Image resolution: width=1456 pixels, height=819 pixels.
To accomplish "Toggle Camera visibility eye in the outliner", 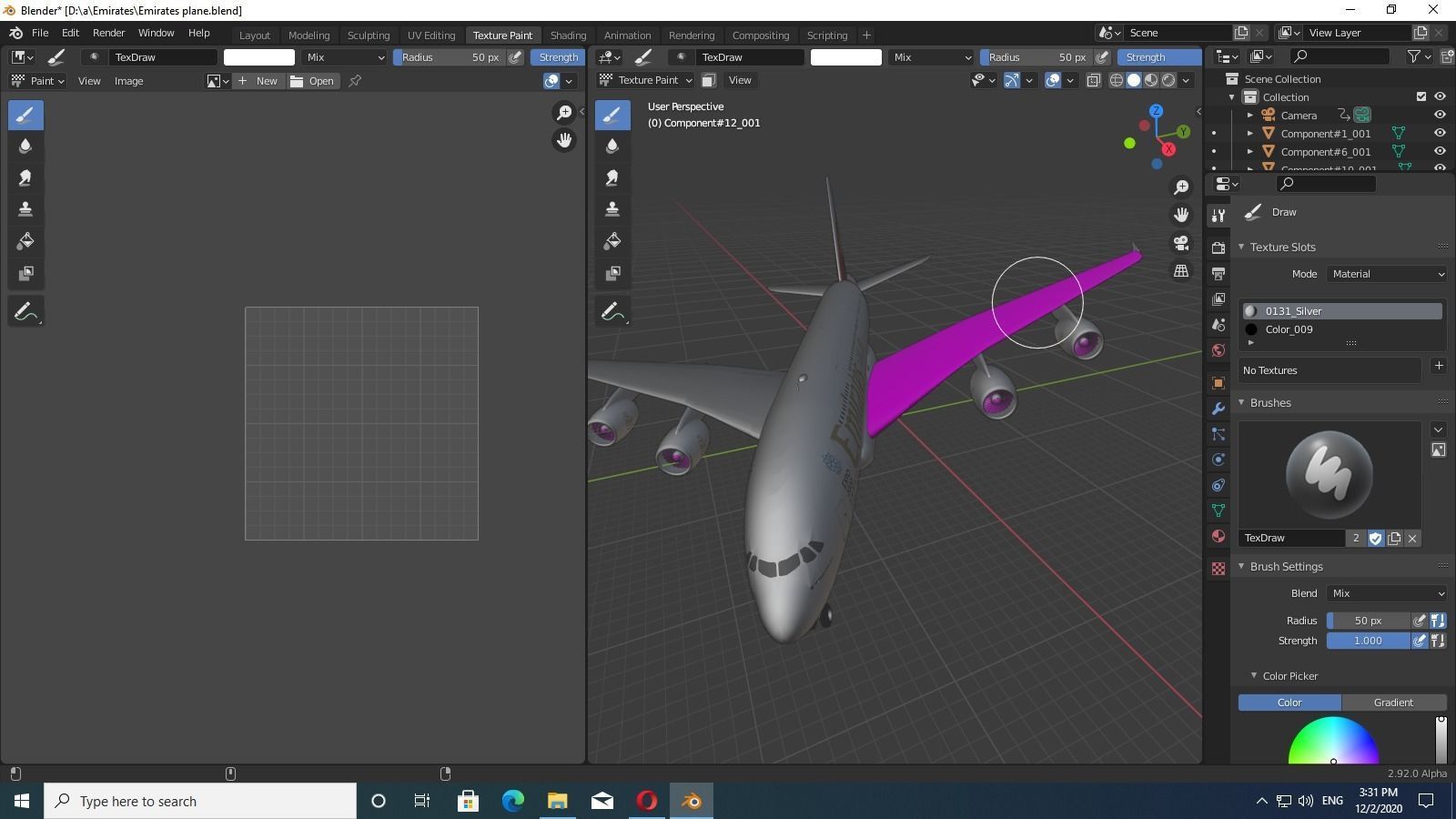I will 1440,115.
